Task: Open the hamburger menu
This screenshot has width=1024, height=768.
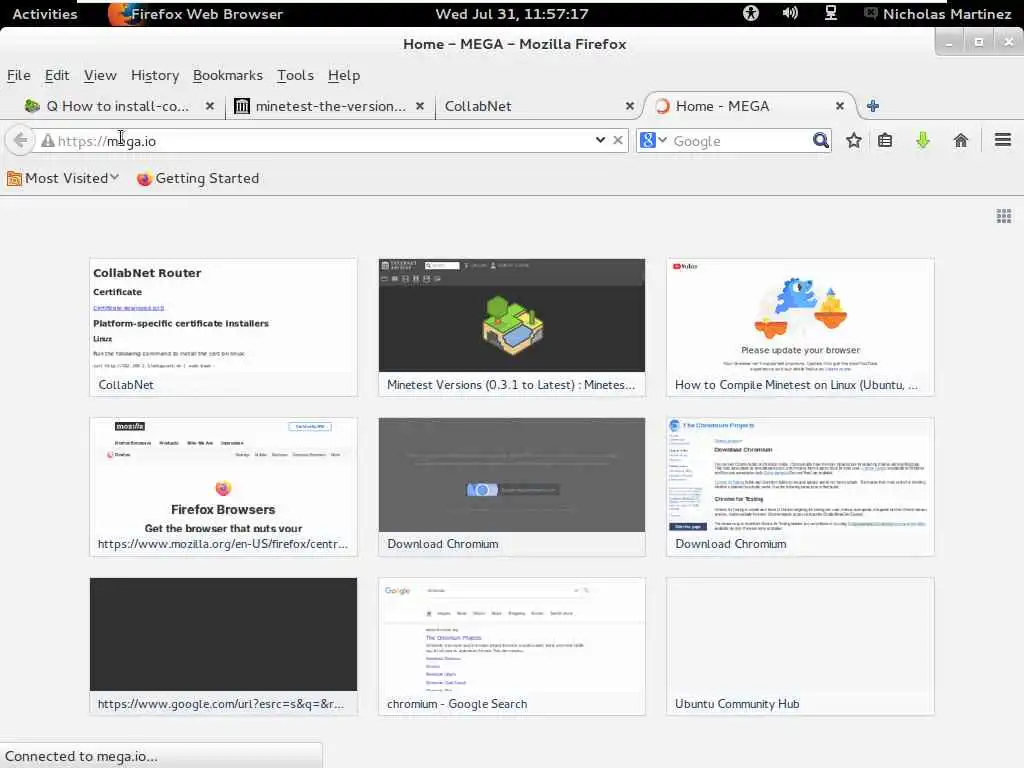Action: (x=1002, y=140)
